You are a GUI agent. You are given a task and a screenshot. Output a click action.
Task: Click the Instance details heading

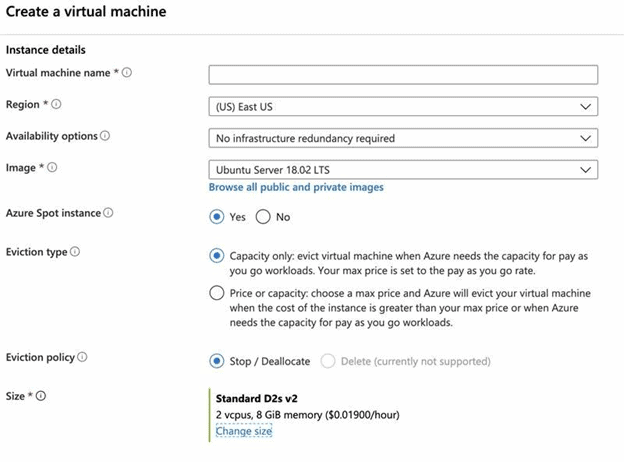(x=46, y=50)
